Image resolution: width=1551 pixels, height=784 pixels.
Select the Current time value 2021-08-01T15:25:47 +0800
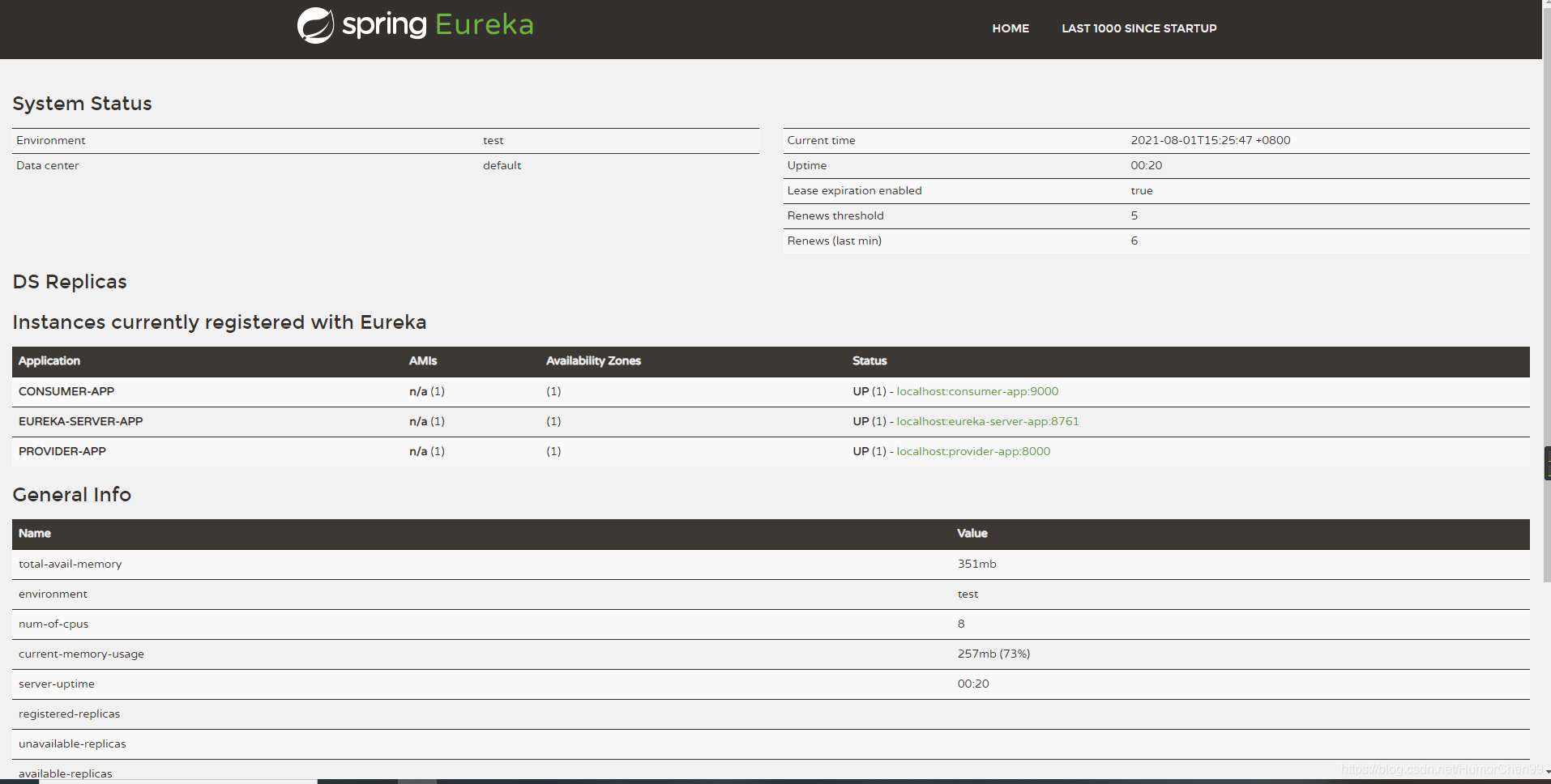[x=1211, y=140]
